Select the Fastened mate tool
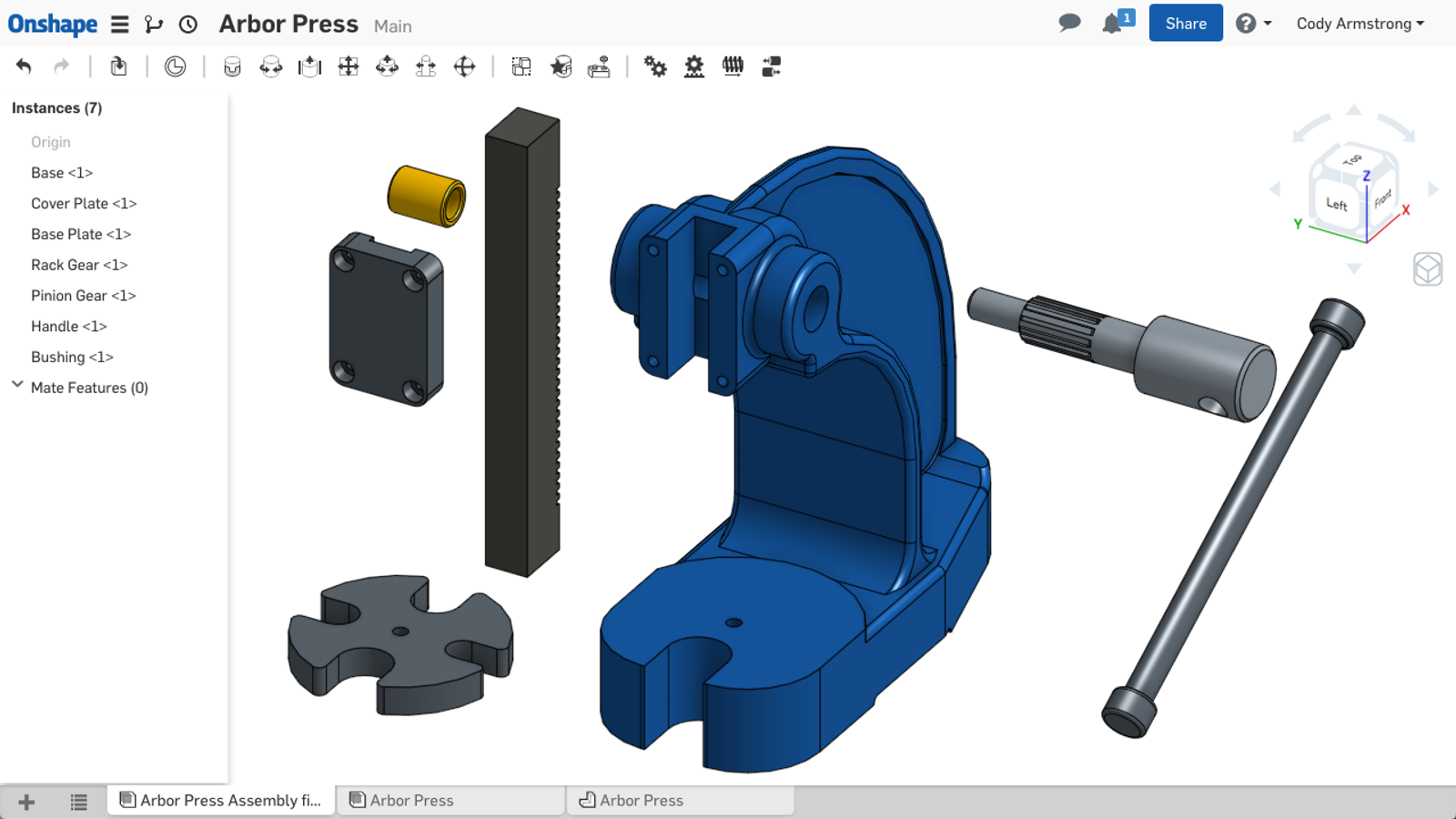 coord(232,66)
